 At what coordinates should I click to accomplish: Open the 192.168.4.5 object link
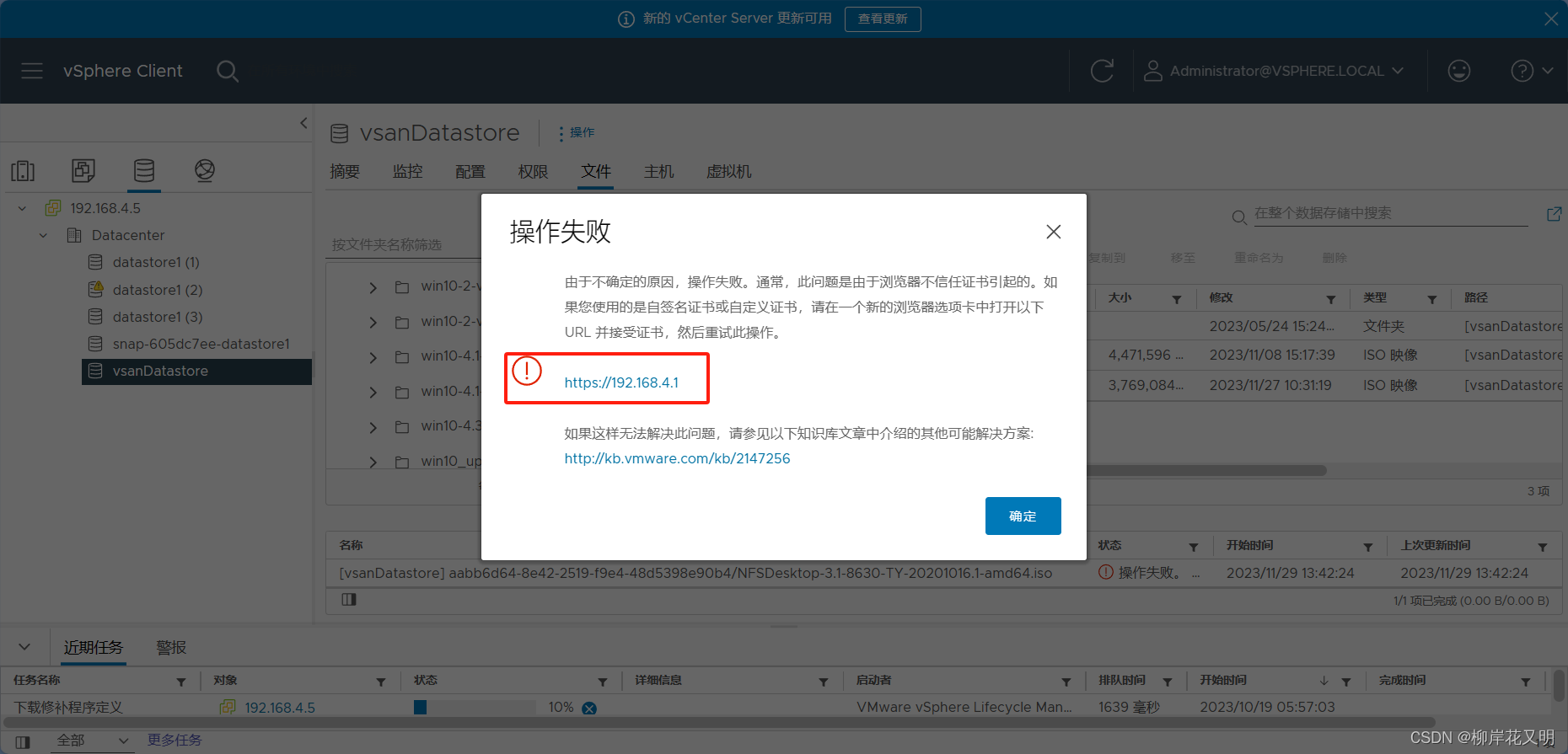(x=280, y=708)
